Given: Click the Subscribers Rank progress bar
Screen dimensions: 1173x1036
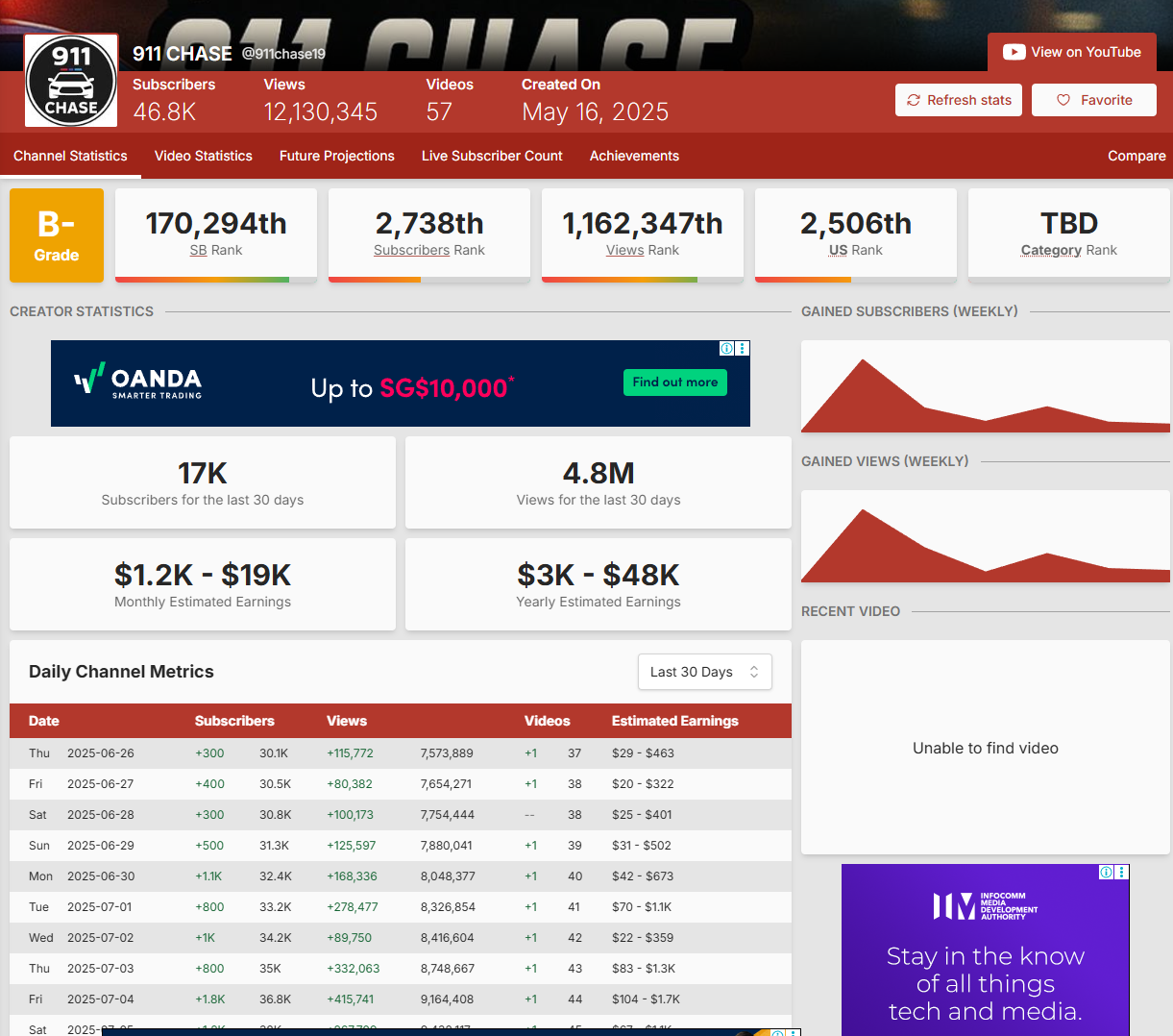Looking at the screenshot, I should tap(429, 280).
